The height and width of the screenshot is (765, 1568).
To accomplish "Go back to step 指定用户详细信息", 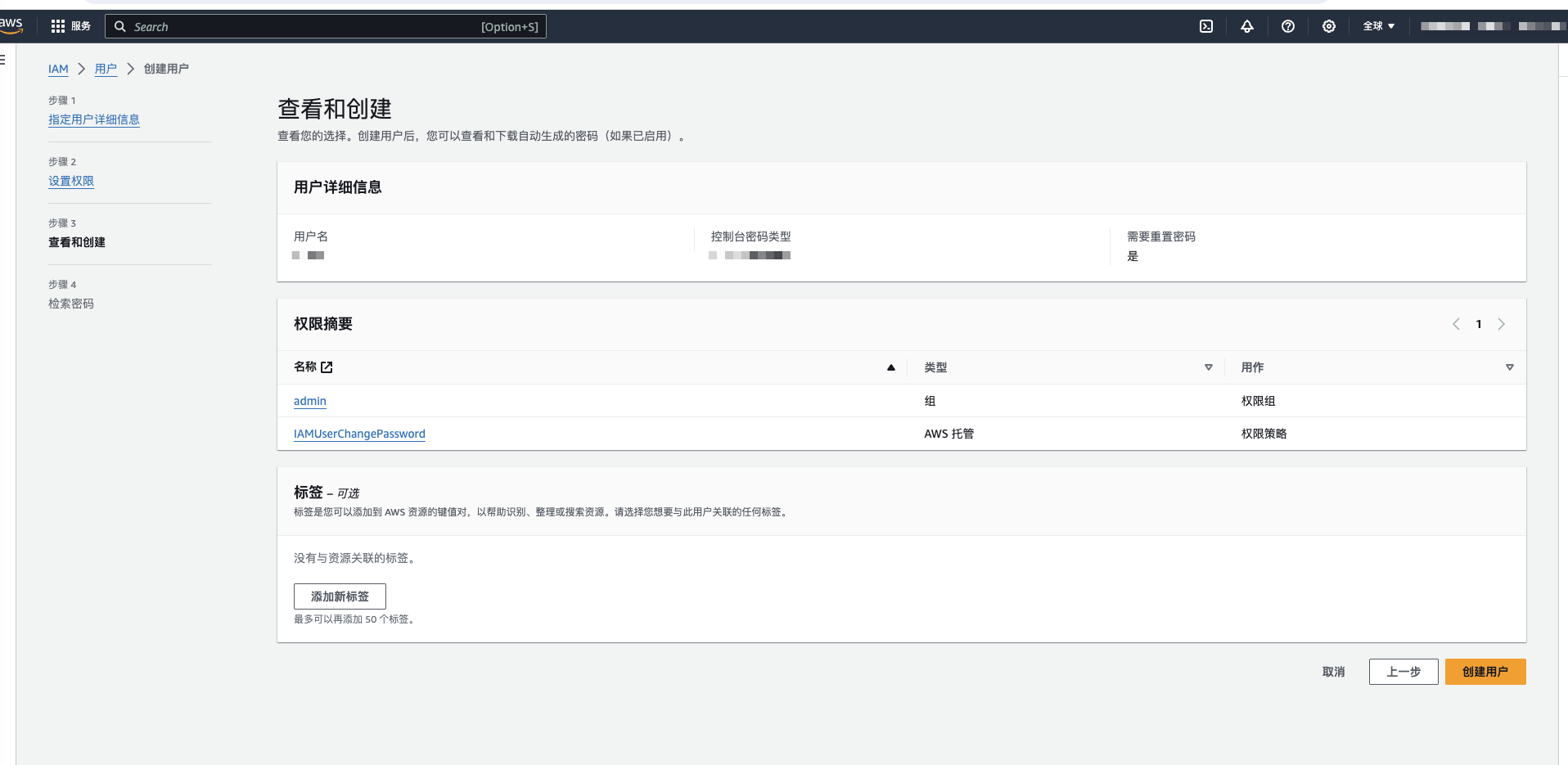I will pos(94,119).
